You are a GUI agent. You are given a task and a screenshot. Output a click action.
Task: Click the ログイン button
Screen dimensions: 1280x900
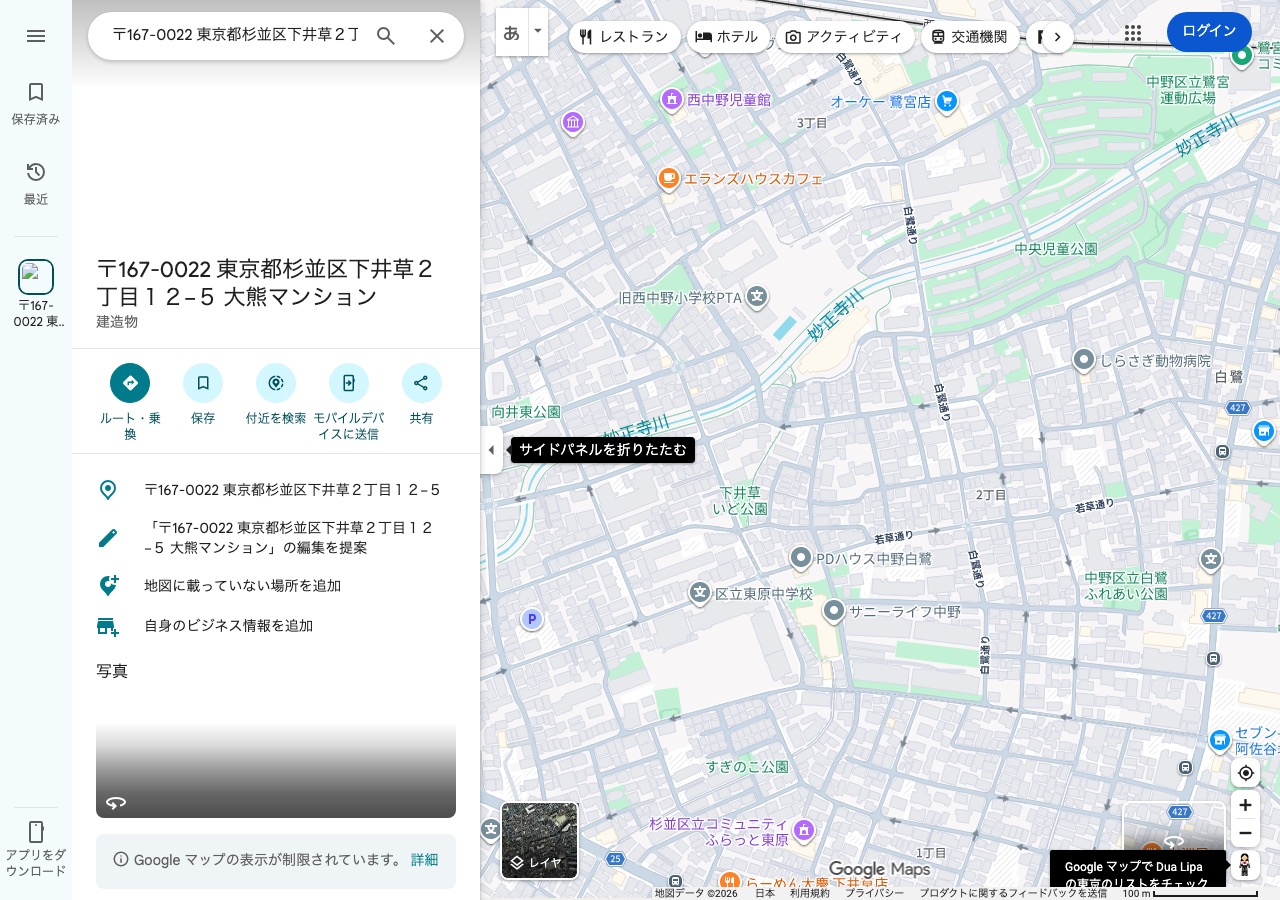coord(1209,32)
